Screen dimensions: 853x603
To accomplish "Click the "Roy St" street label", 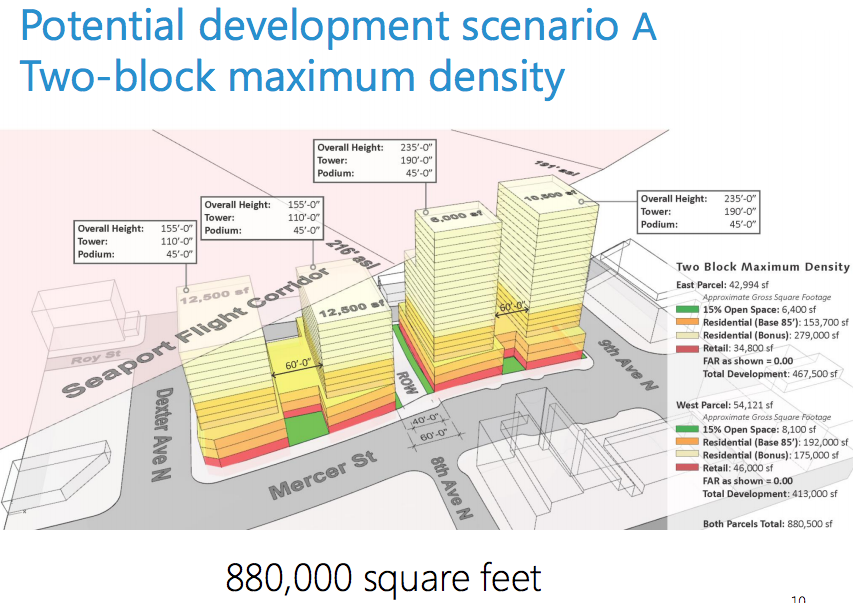I will (96, 358).
